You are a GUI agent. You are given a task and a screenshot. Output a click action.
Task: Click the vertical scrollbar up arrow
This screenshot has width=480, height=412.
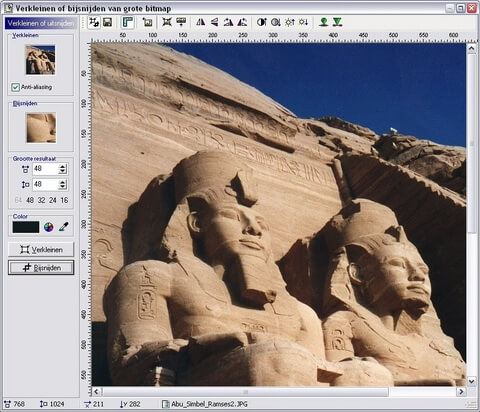tap(471, 49)
